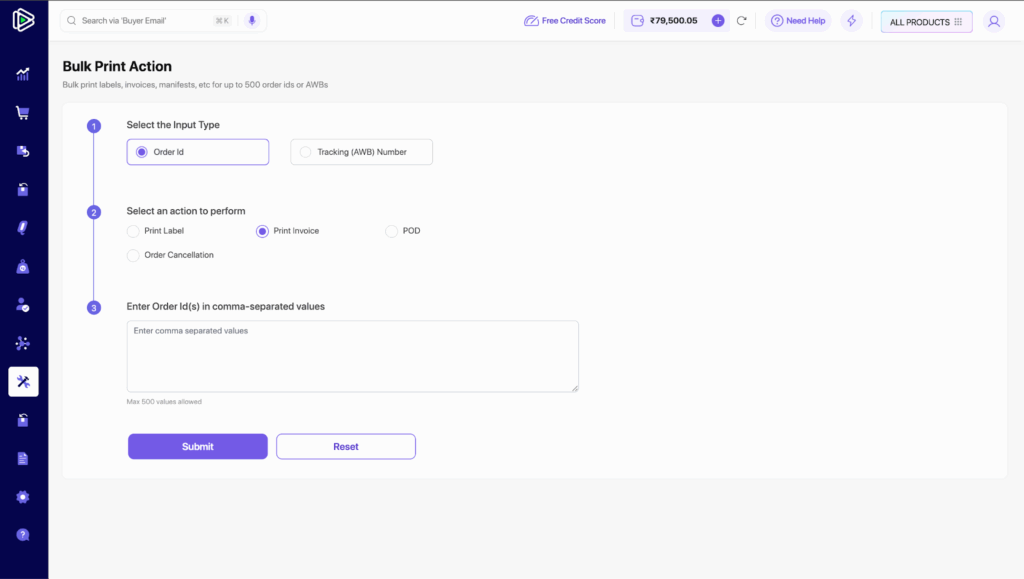Select the POD action option
1024x579 pixels.
392,231
